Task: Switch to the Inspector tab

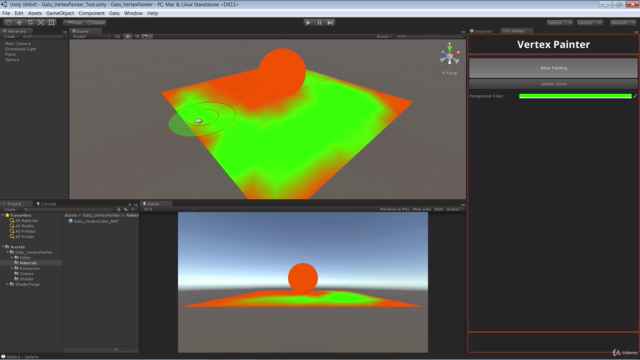Action: (482, 31)
